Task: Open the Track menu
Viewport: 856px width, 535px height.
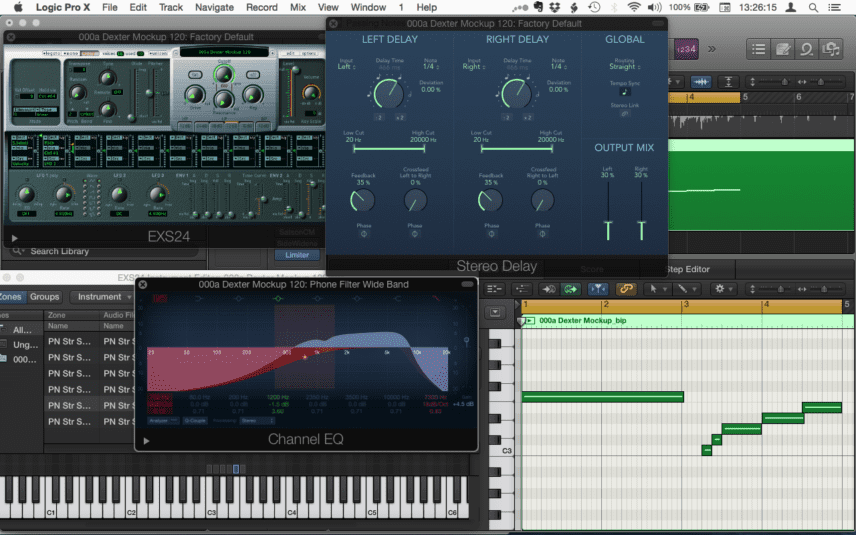Action: pos(171,7)
